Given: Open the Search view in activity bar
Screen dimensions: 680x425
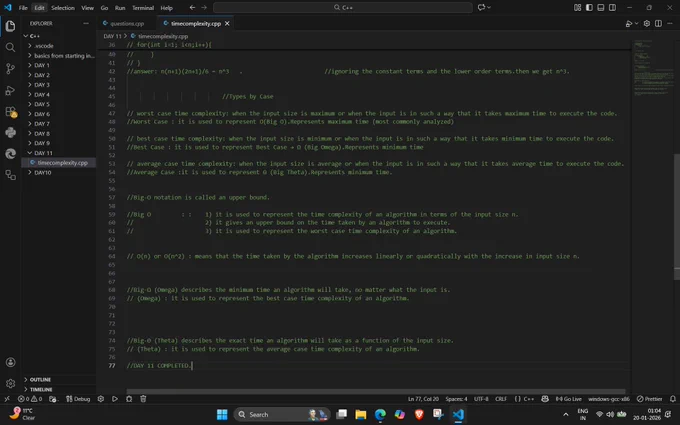Looking at the screenshot, I should (x=10, y=47).
